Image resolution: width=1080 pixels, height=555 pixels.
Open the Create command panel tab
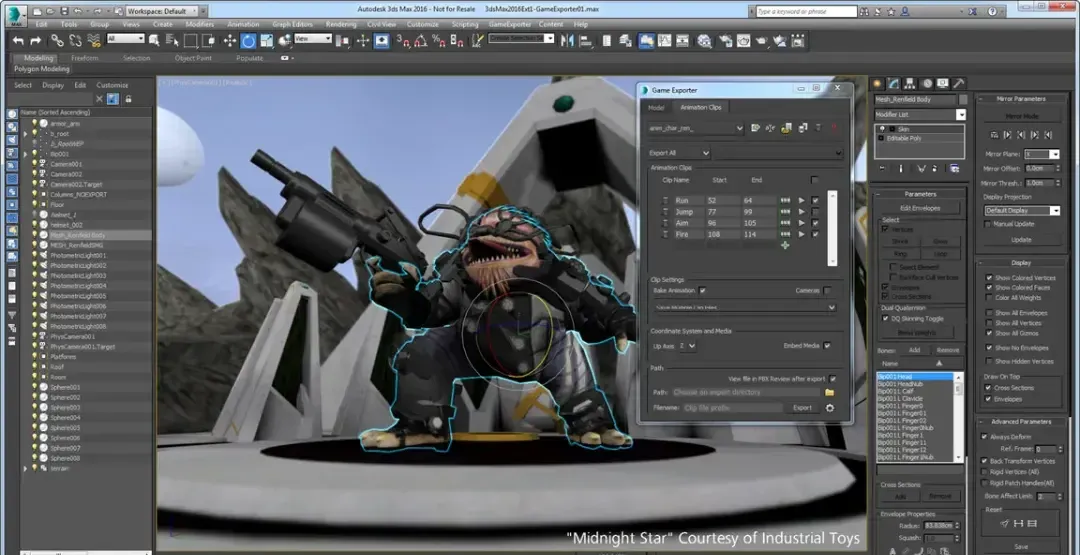pos(878,83)
